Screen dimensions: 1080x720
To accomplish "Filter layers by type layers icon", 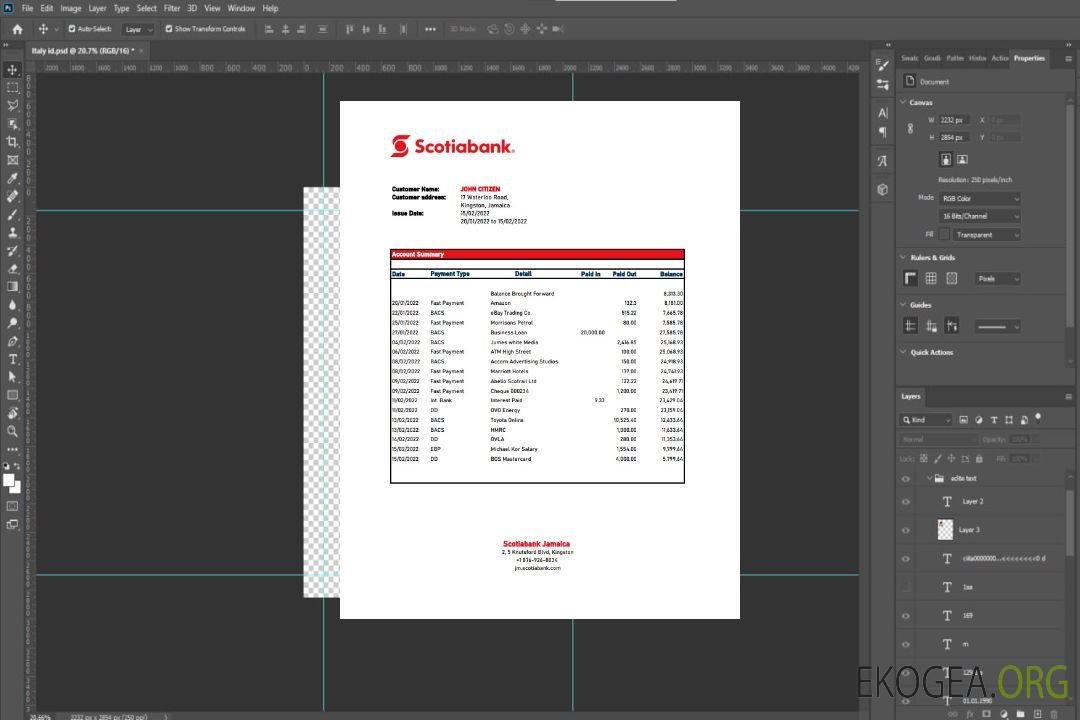I will pos(994,420).
